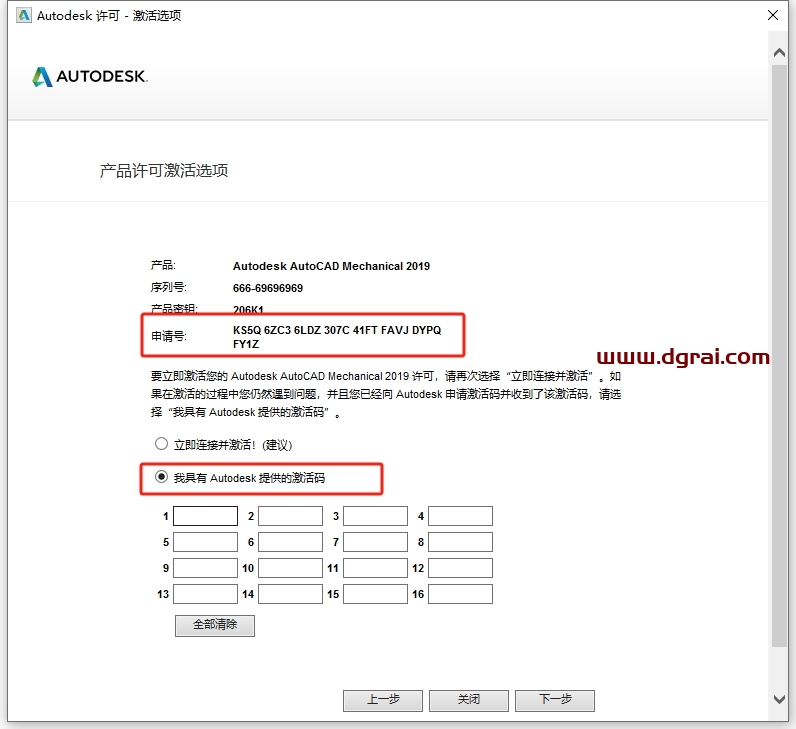Click activation code field 11

375,568
